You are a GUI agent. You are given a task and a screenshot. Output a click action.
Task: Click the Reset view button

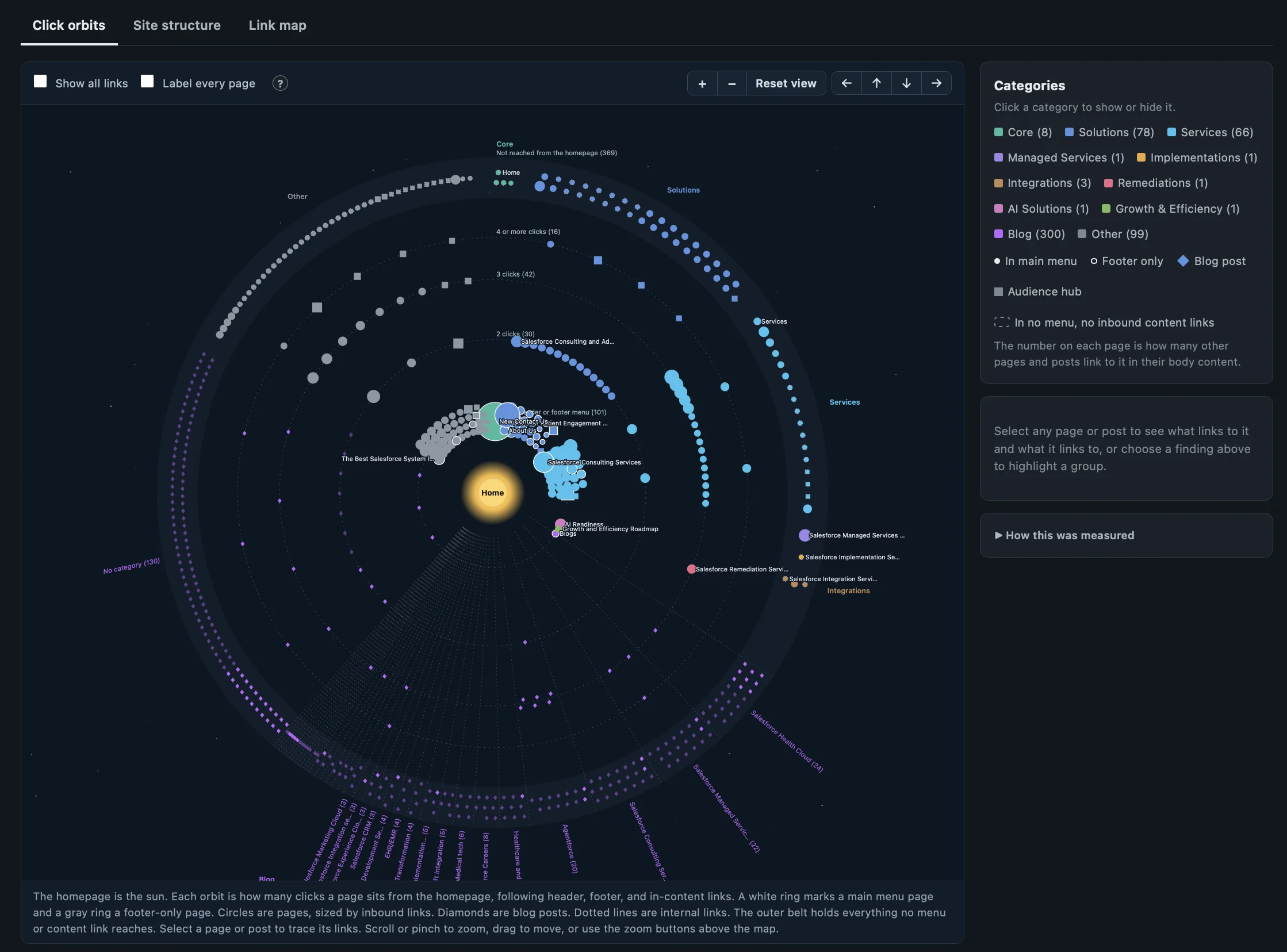tap(786, 83)
